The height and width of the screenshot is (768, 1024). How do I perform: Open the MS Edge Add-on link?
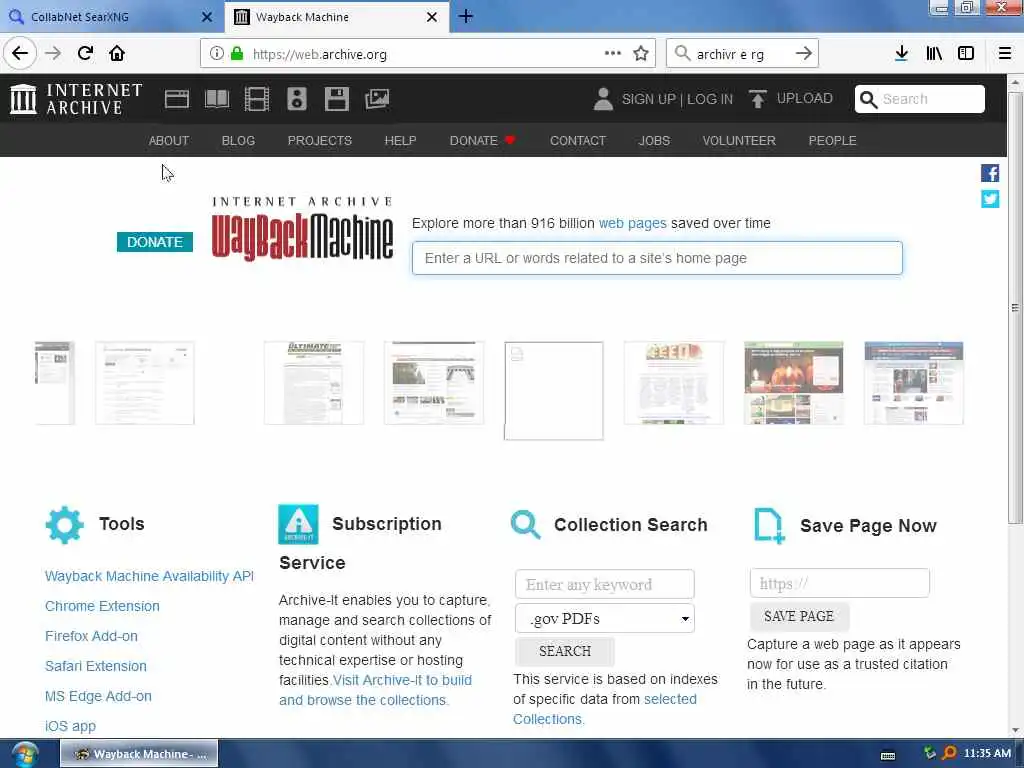coord(98,696)
